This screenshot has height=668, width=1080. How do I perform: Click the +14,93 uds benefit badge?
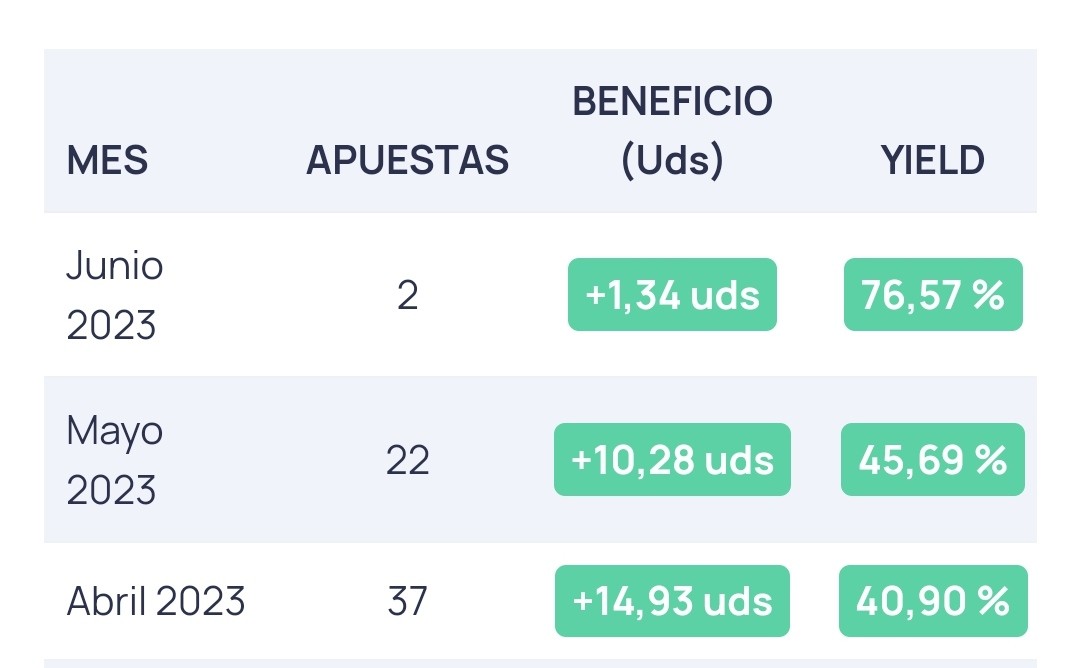[x=672, y=601]
